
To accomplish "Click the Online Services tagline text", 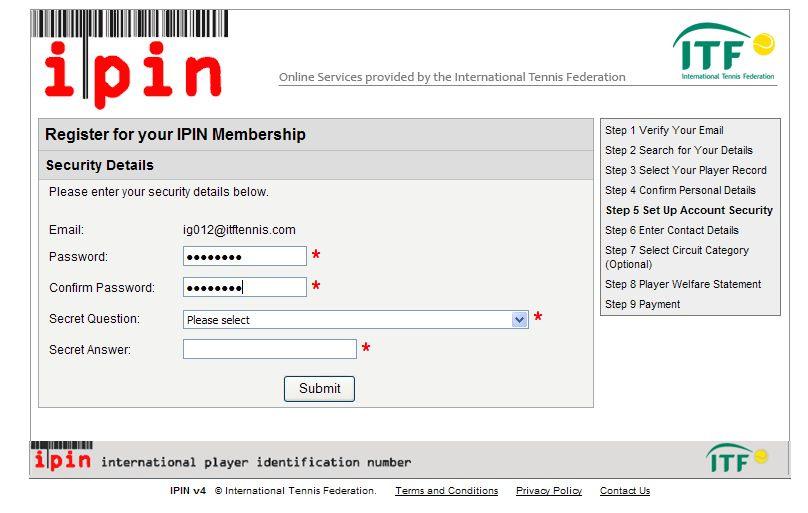I will (x=452, y=77).
